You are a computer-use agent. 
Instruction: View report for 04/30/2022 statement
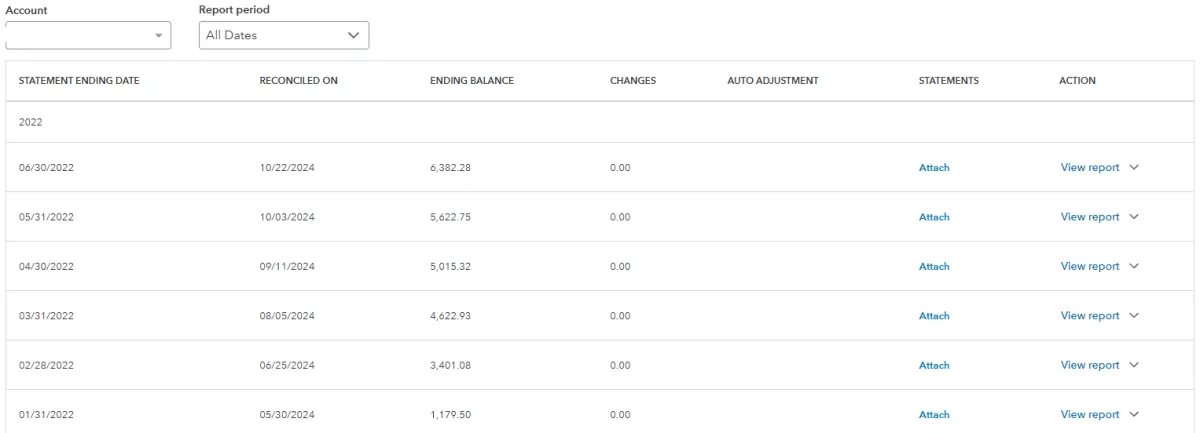pos(1089,266)
